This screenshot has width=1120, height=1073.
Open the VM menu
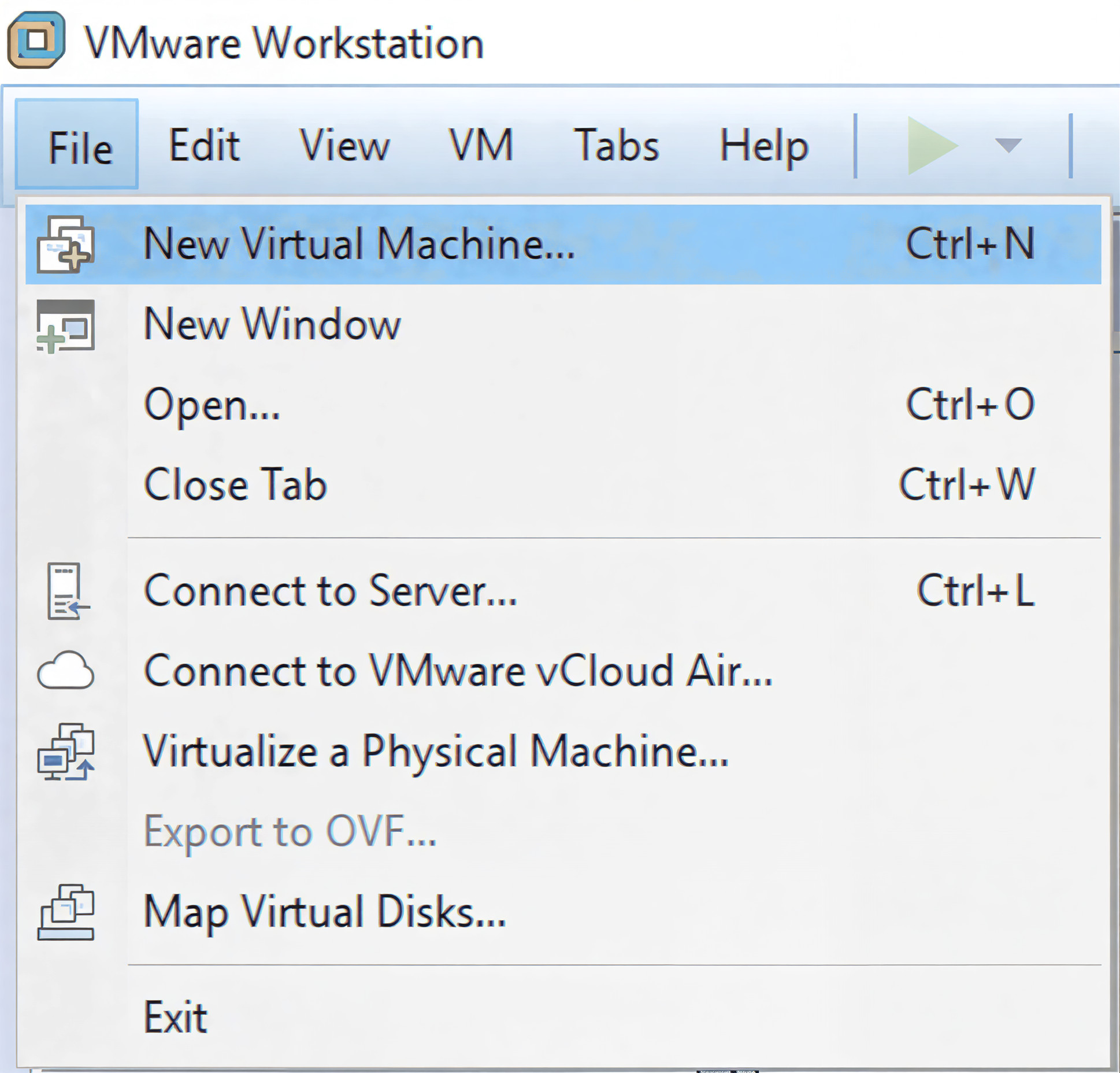pos(481,146)
